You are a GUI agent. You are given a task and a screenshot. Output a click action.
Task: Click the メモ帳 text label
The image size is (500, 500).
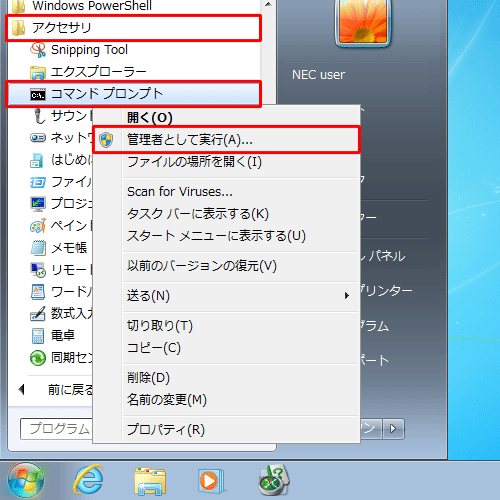click(69, 248)
